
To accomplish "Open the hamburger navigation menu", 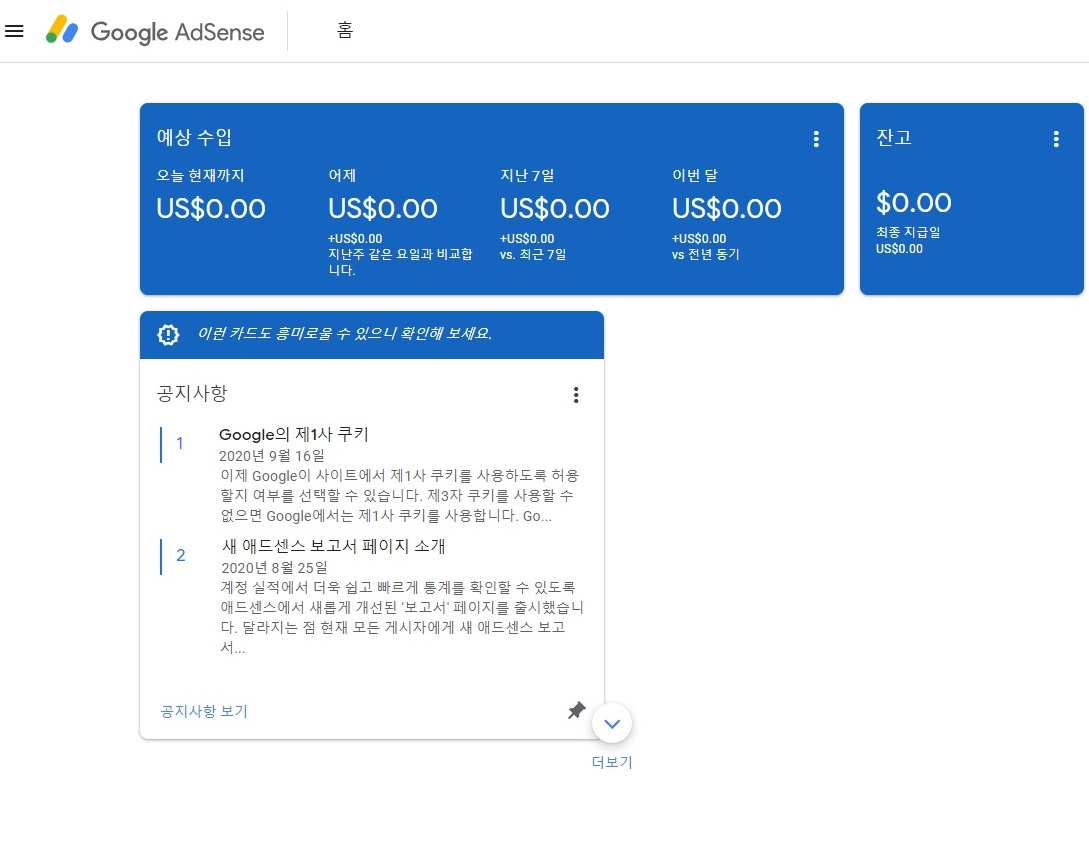I will point(14,31).
